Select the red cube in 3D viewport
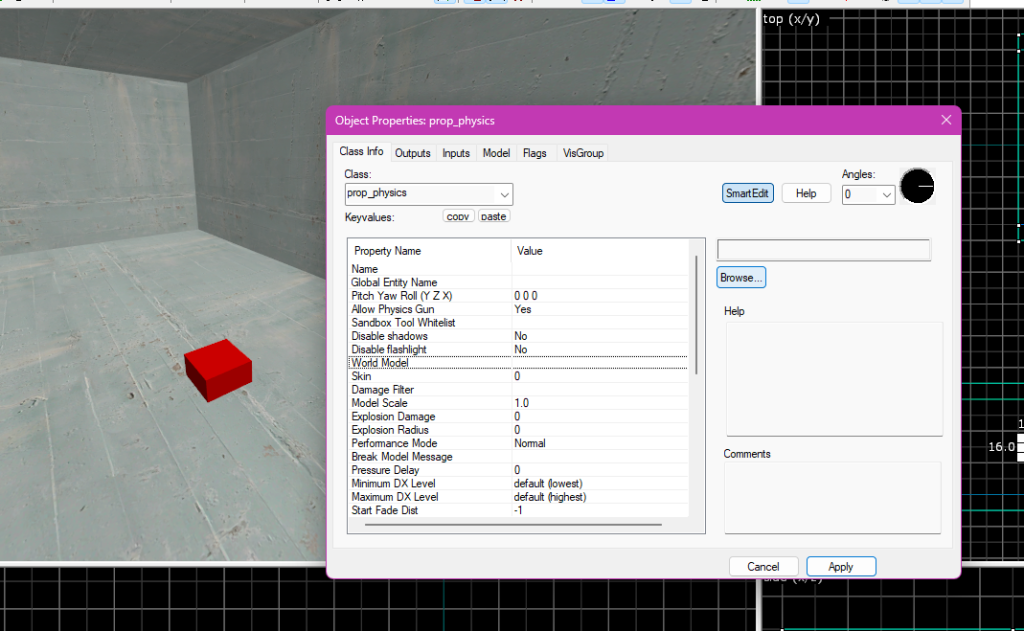This screenshot has width=1024, height=631. click(218, 369)
